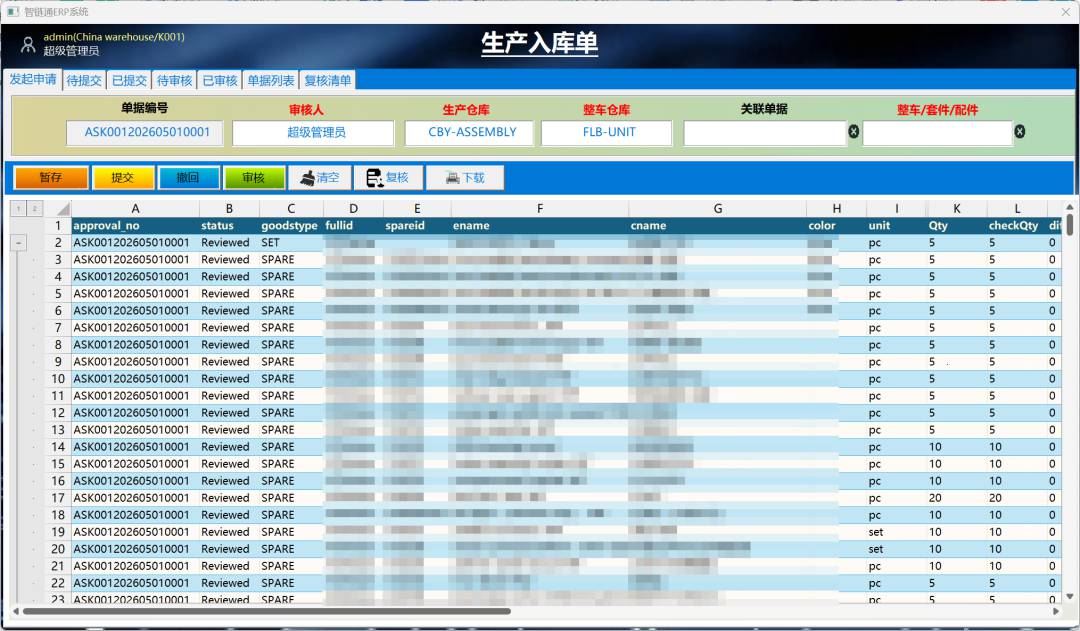Click the goodstype header cell

tap(291, 226)
